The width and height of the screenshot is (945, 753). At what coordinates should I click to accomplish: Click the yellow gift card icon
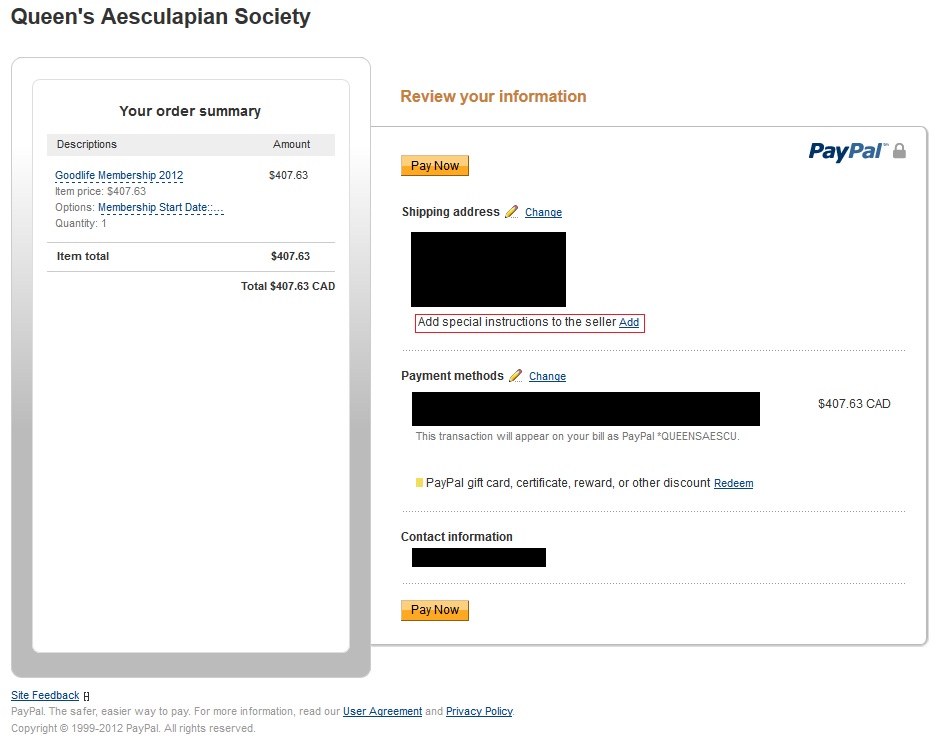pos(419,483)
